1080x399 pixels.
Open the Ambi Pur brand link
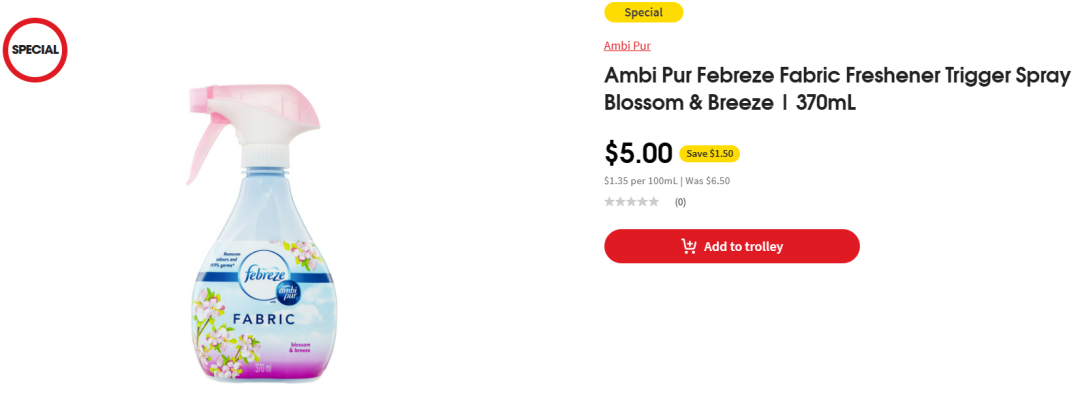627,45
